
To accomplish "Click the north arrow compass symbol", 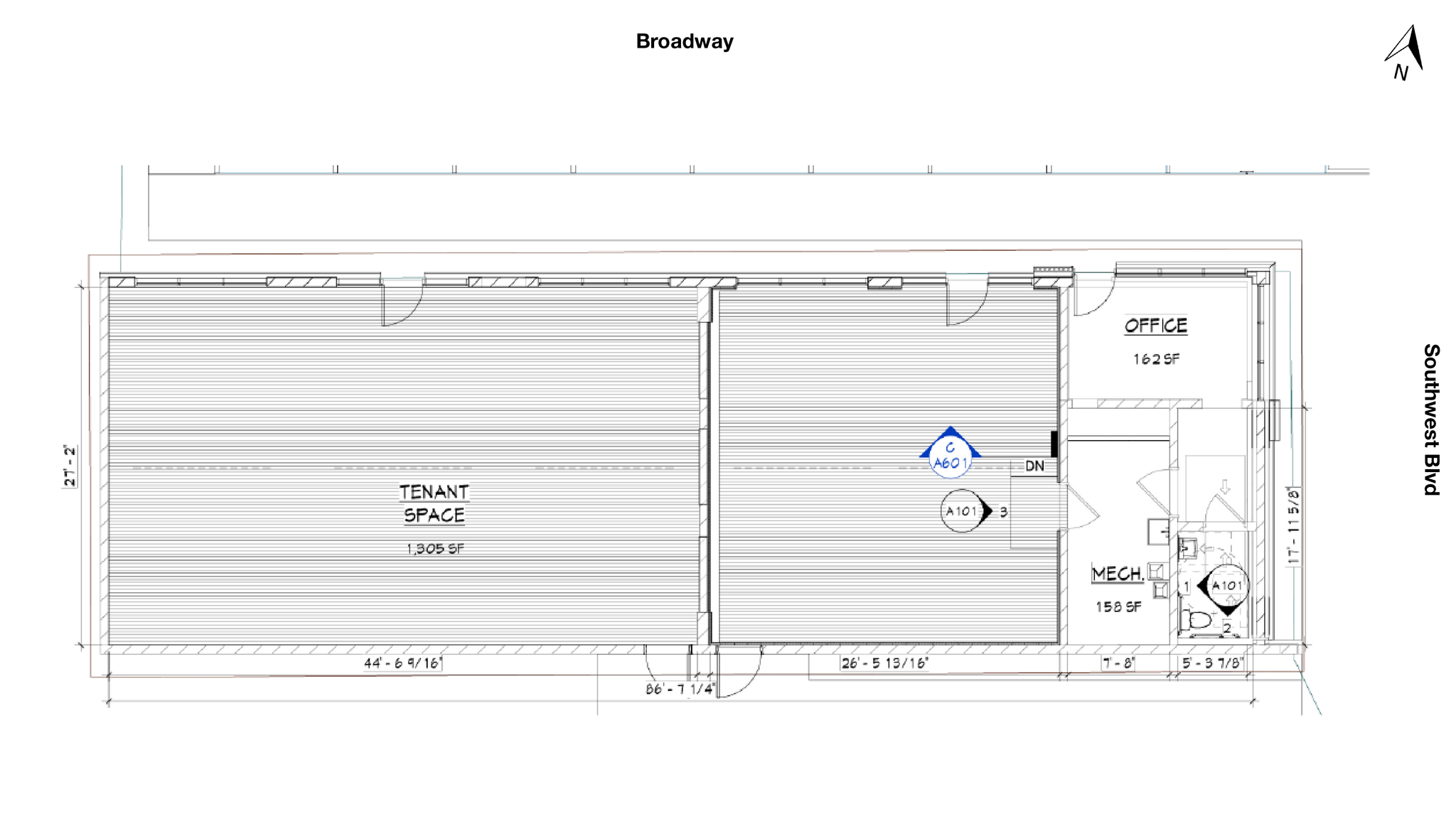I will point(1405,53).
